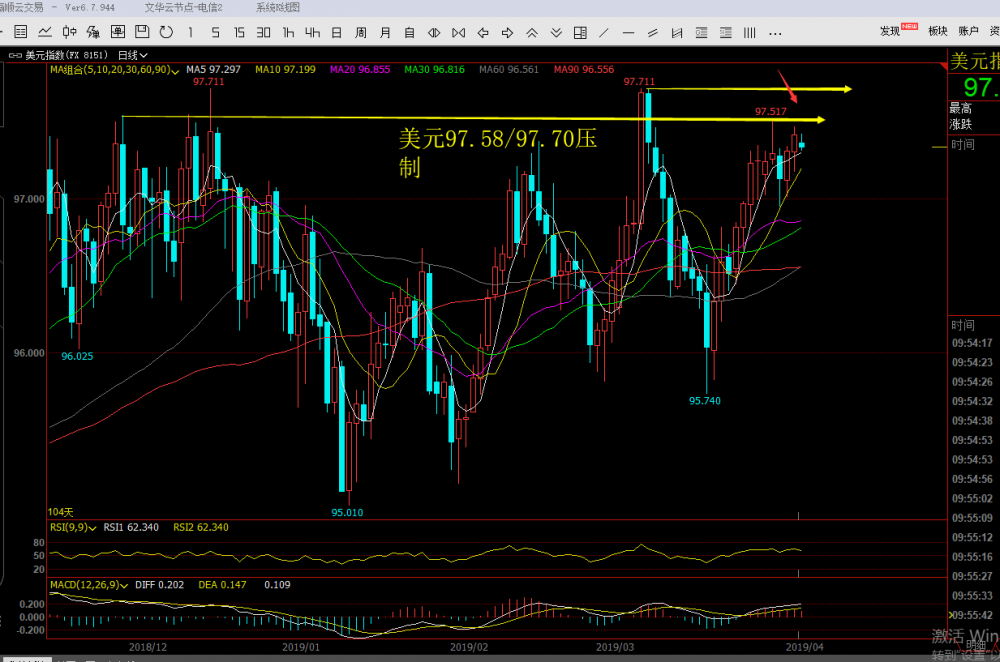Screen dimensions: 1000x662
Task: Click the MA60 96.561 value label
Action: point(509,70)
